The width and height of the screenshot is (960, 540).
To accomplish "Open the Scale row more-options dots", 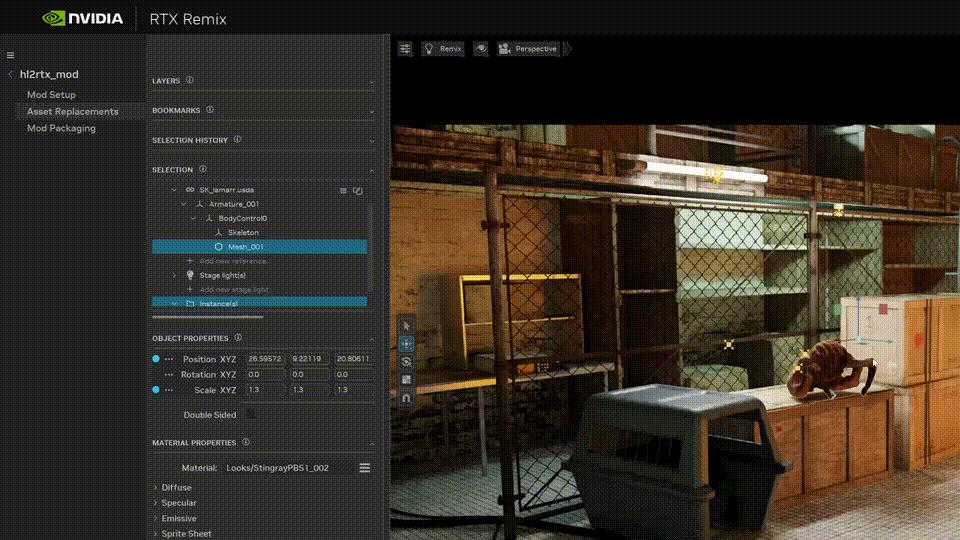I will coord(169,390).
